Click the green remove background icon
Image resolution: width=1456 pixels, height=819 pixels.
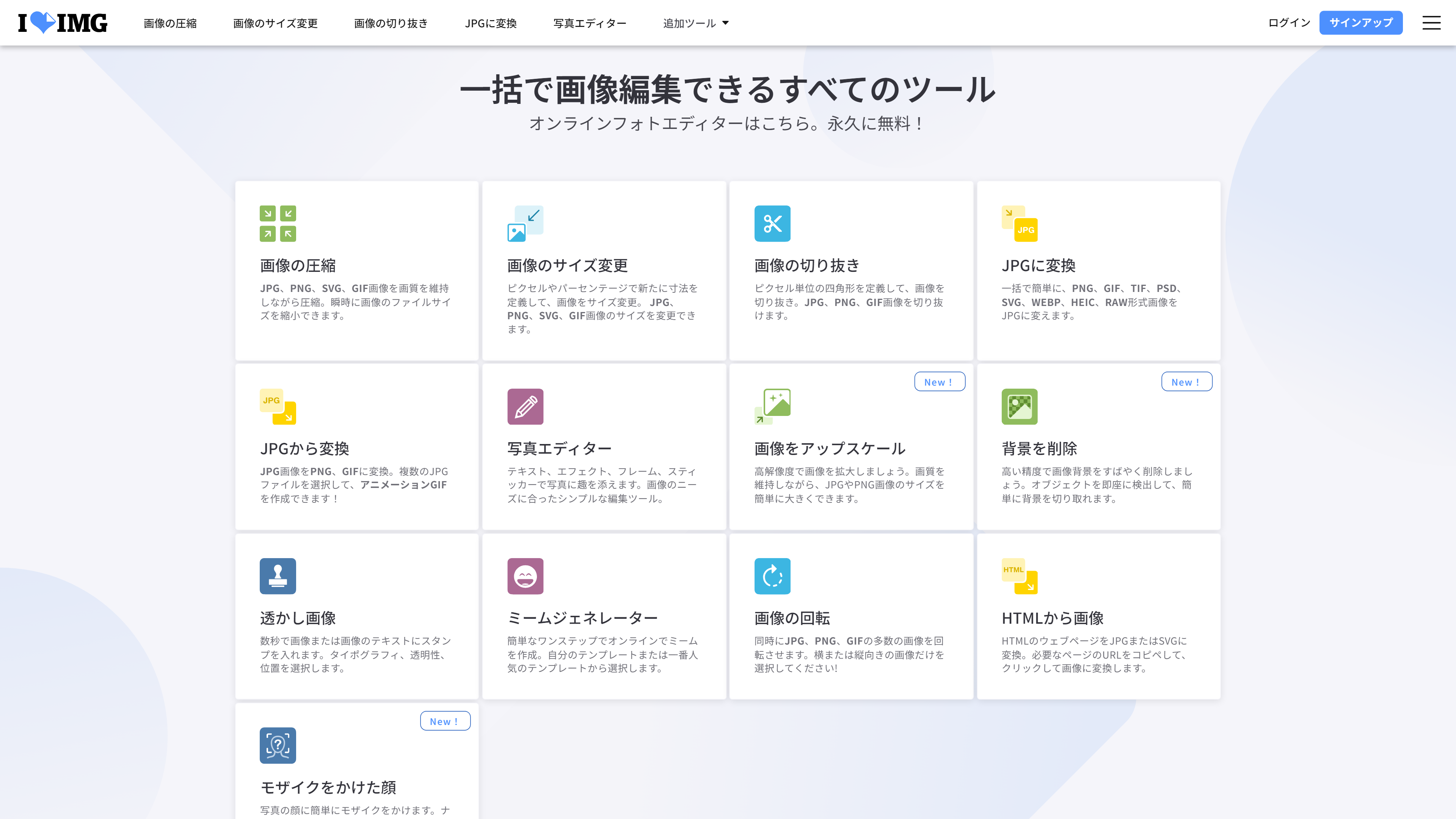point(1019,406)
